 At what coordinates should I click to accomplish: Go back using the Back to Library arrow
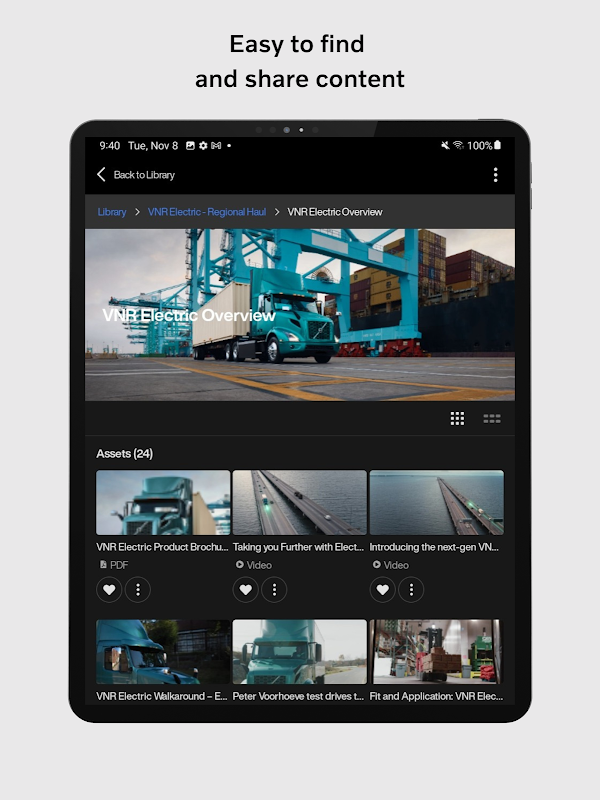coord(101,174)
